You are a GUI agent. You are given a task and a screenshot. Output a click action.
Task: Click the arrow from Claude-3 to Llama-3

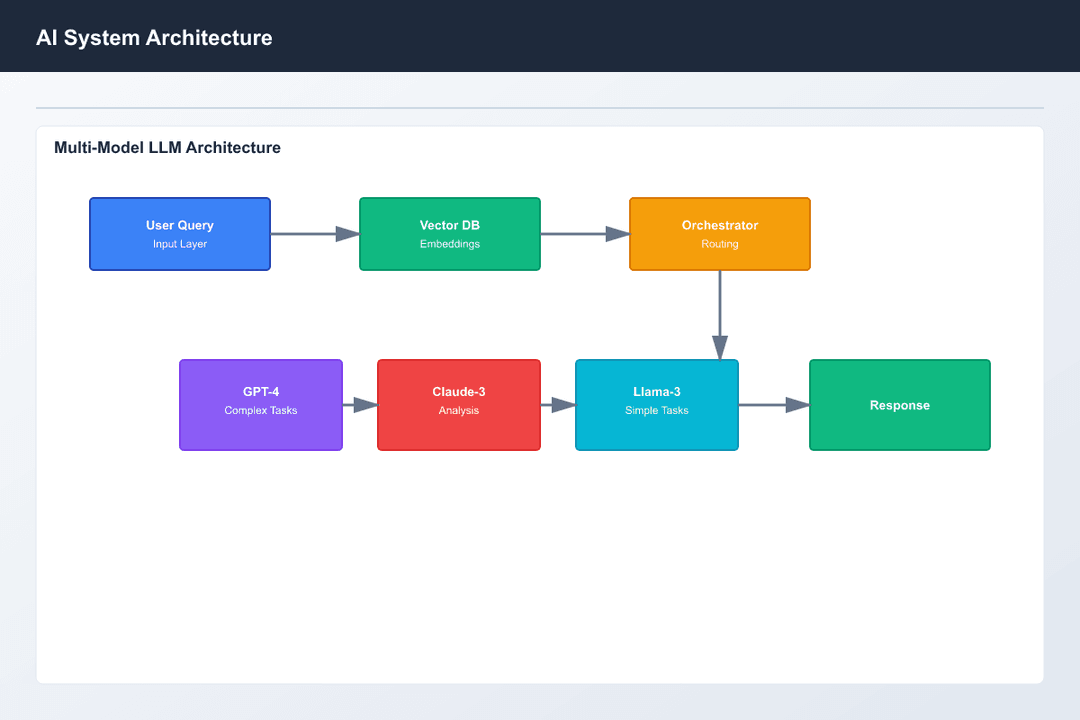click(558, 404)
